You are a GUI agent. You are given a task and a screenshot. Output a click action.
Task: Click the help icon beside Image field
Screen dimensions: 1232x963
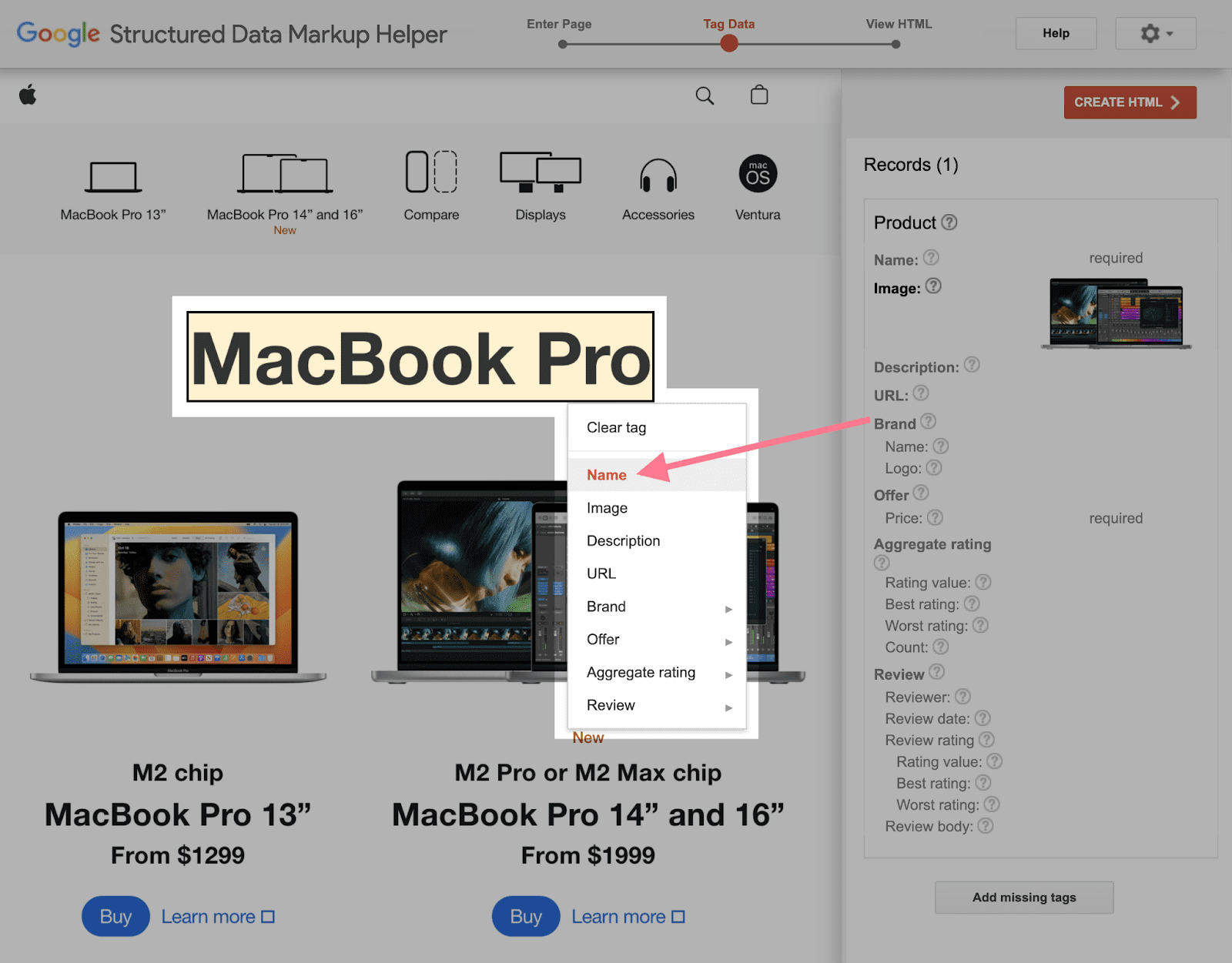(x=933, y=286)
